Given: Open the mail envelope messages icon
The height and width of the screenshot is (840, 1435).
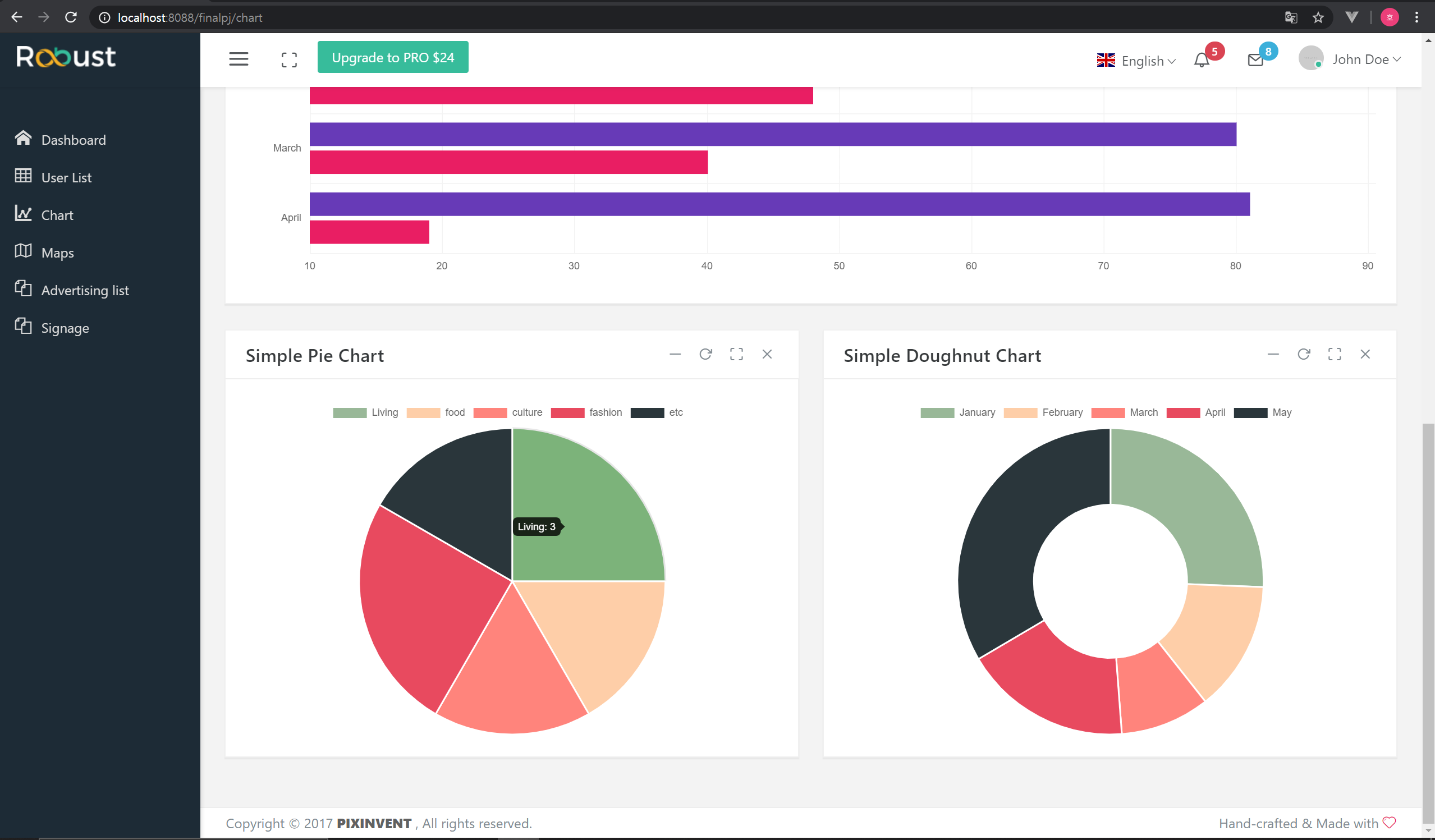Looking at the screenshot, I should (1255, 60).
